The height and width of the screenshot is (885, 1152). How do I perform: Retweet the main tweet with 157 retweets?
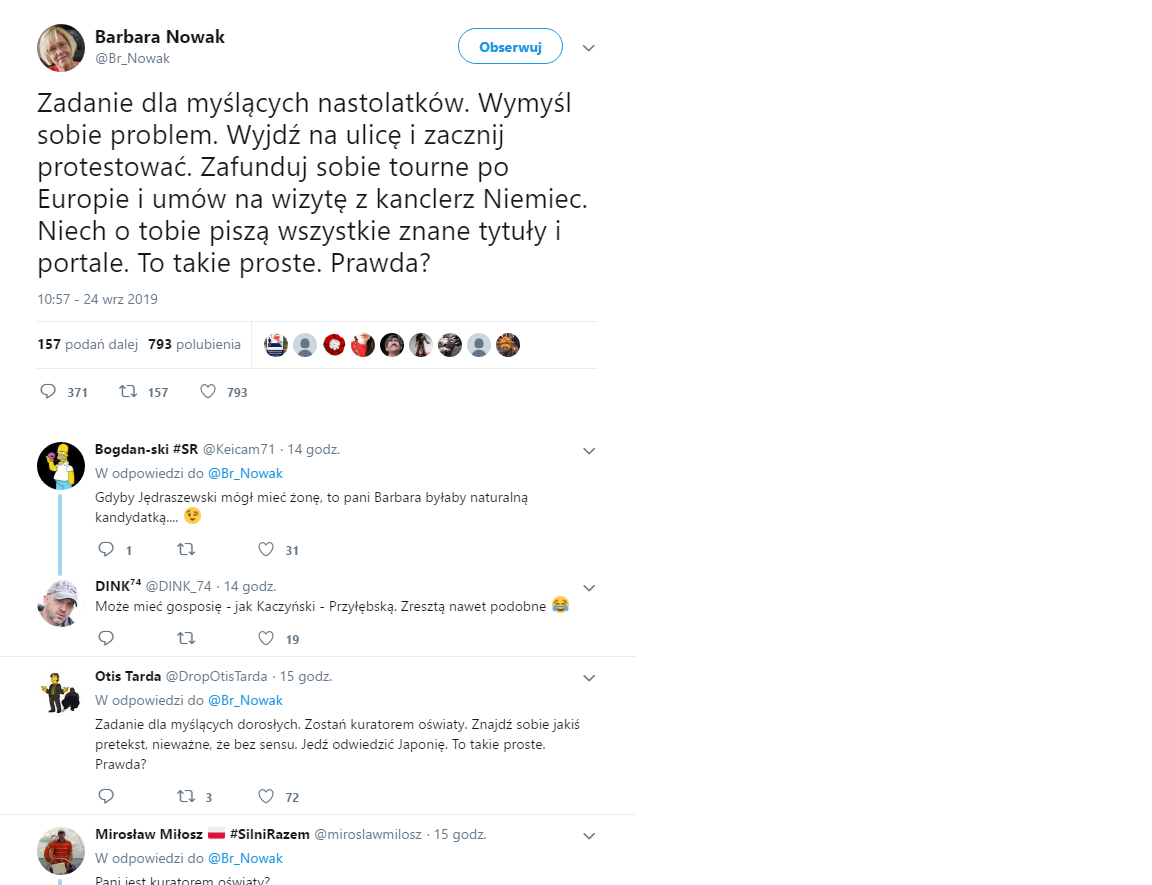127,392
